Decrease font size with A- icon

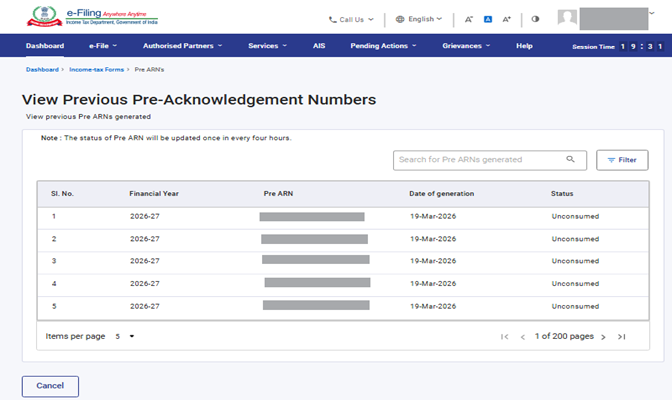[x=469, y=18]
